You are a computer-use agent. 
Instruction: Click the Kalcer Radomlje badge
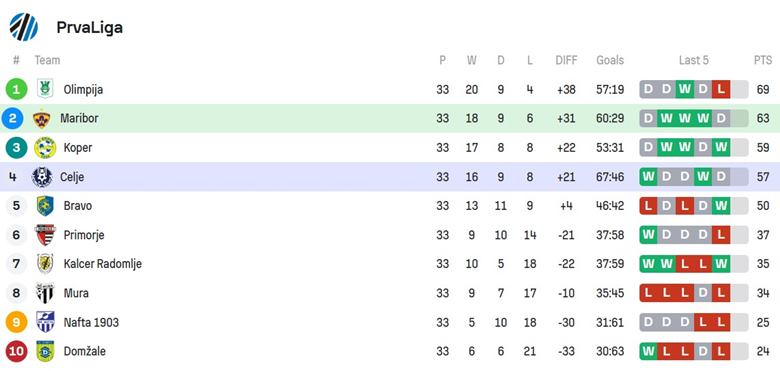click(45, 264)
